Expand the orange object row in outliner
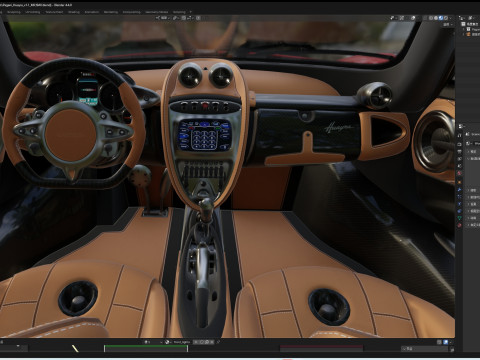The width and height of the screenshot is (480, 360). pos(463,34)
